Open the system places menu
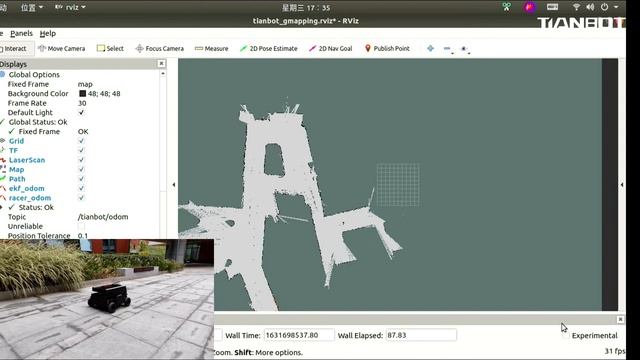Screen dimensions: 640x360 (31, 7)
